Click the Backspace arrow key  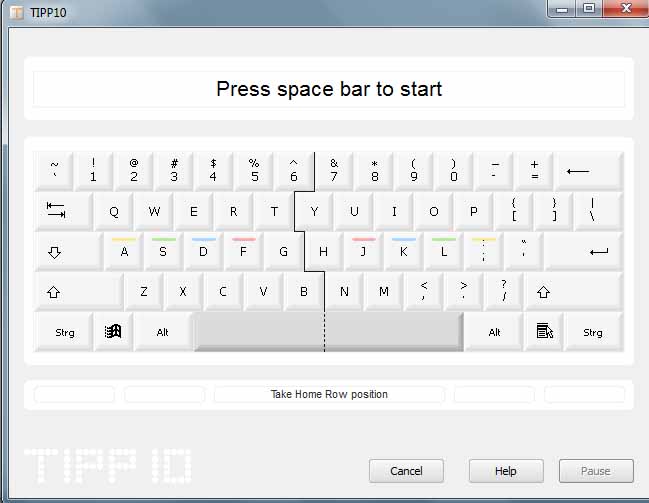click(x=588, y=171)
